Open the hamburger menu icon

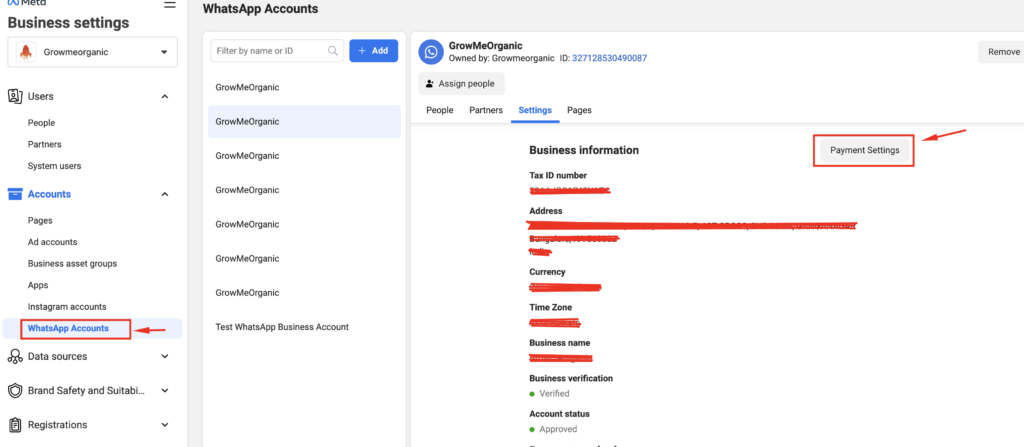coord(170,4)
